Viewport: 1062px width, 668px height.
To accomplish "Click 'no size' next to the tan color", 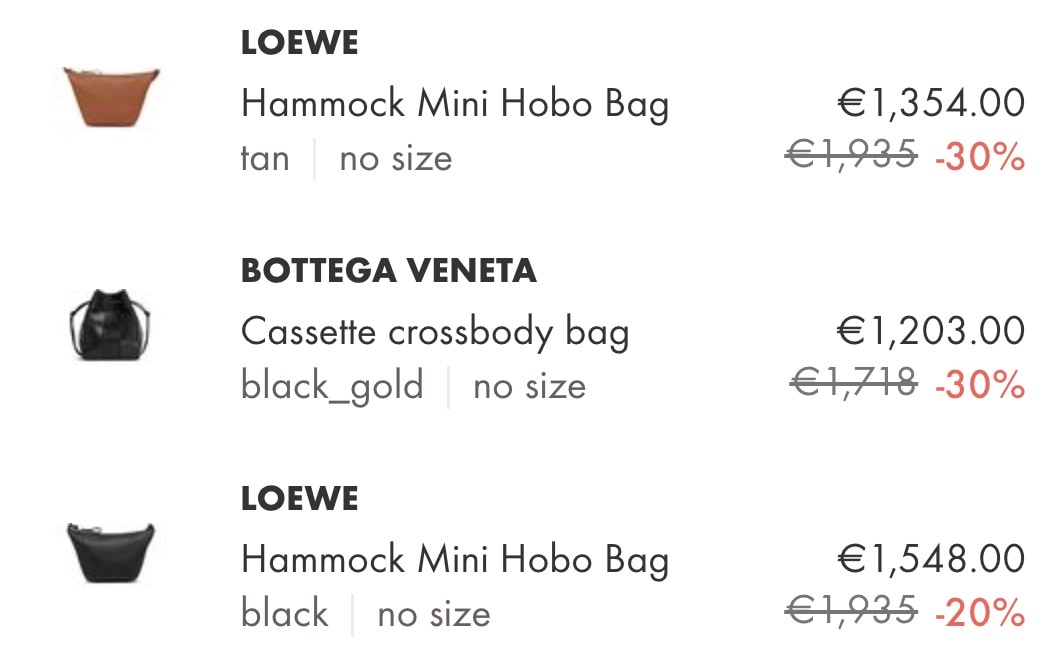I will click(x=396, y=158).
